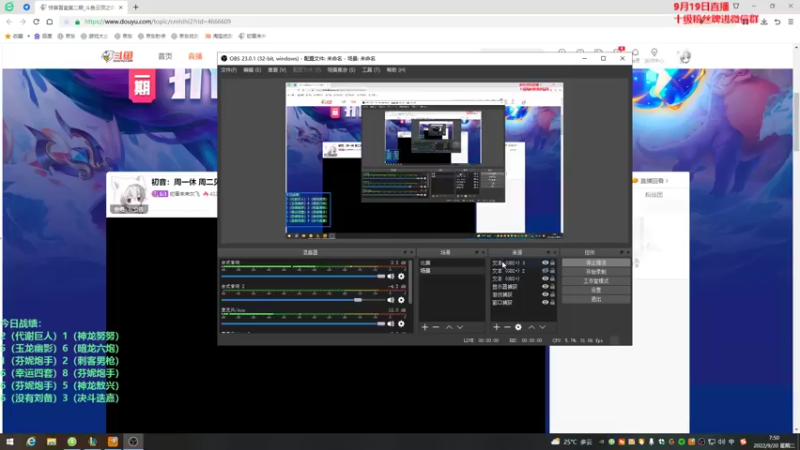This screenshot has width=800, height=450.
Task: Open the OBS Scene Collection (场景集合) menu
Action: tap(341, 70)
